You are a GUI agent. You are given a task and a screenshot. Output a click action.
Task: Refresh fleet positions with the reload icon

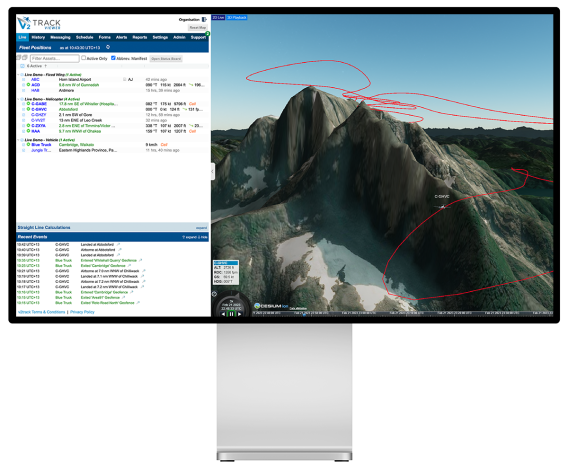click(108, 47)
